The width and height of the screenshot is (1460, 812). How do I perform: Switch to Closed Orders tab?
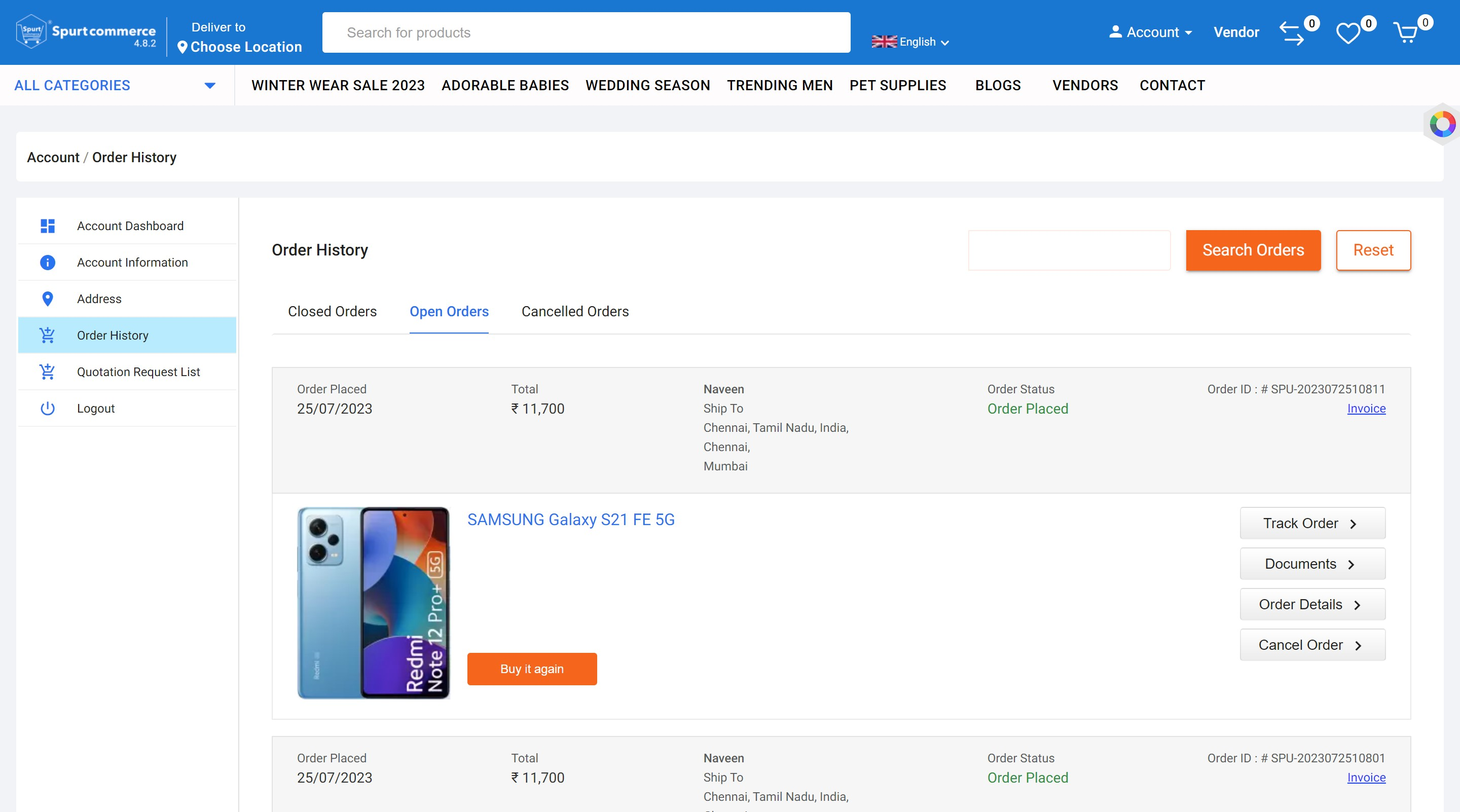pyautogui.click(x=332, y=312)
